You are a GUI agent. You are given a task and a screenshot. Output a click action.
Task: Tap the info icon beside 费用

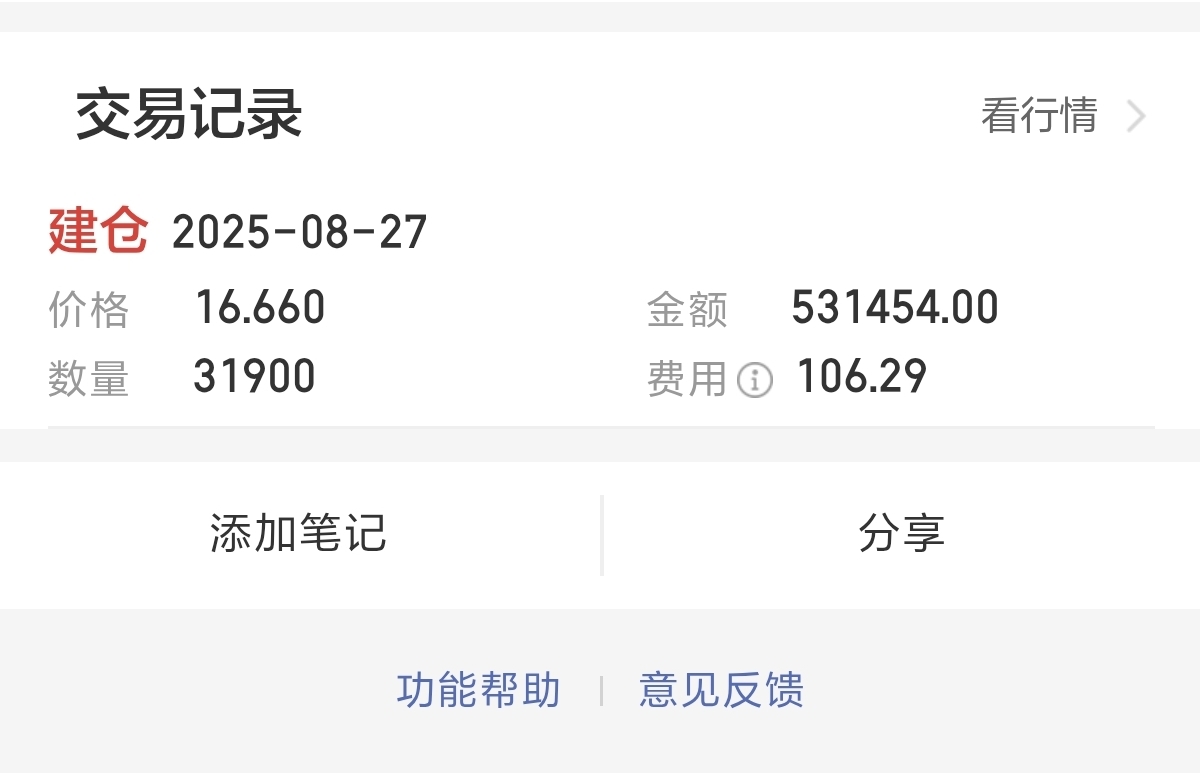[755, 380]
